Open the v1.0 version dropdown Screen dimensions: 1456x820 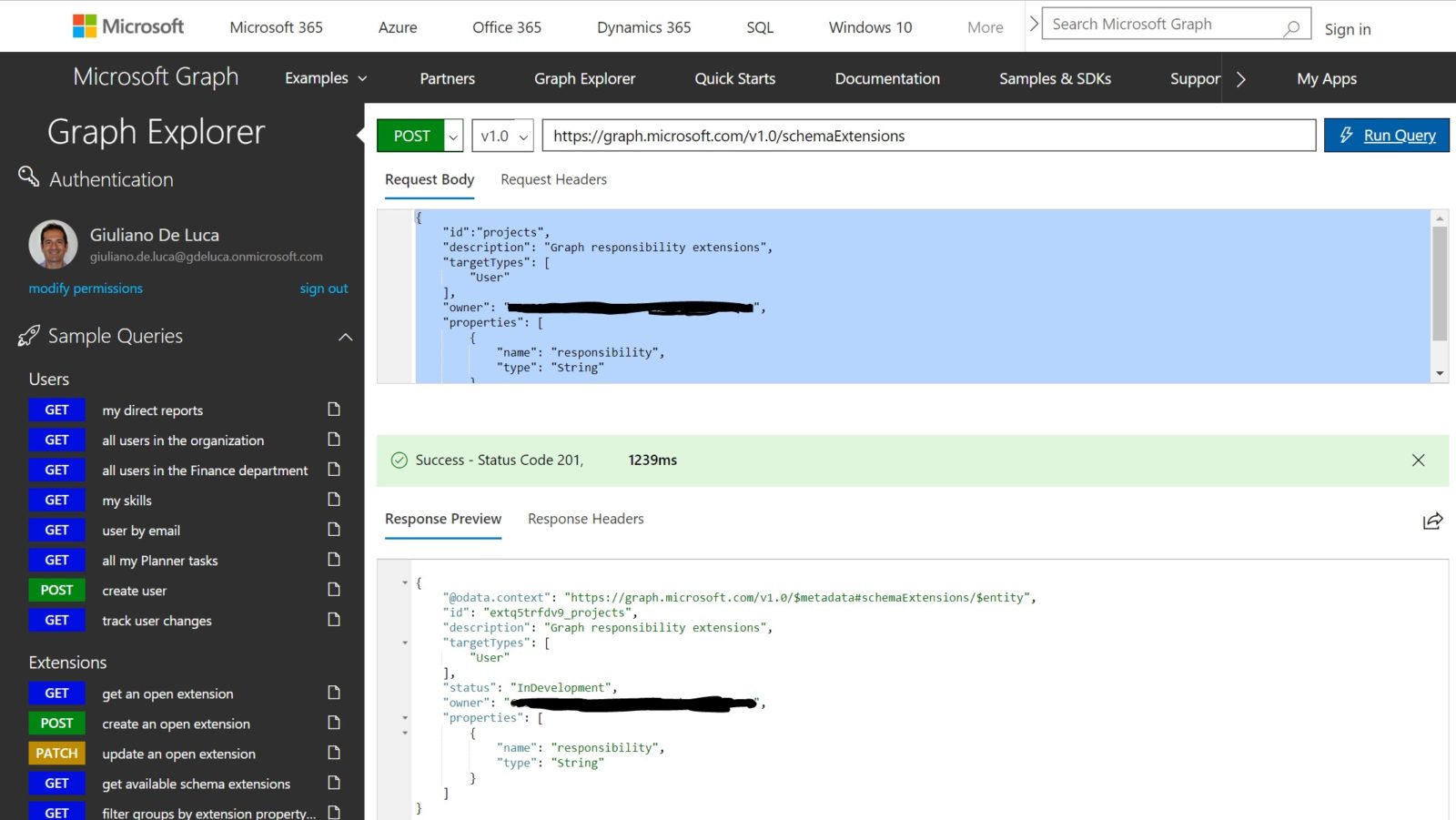(x=502, y=136)
